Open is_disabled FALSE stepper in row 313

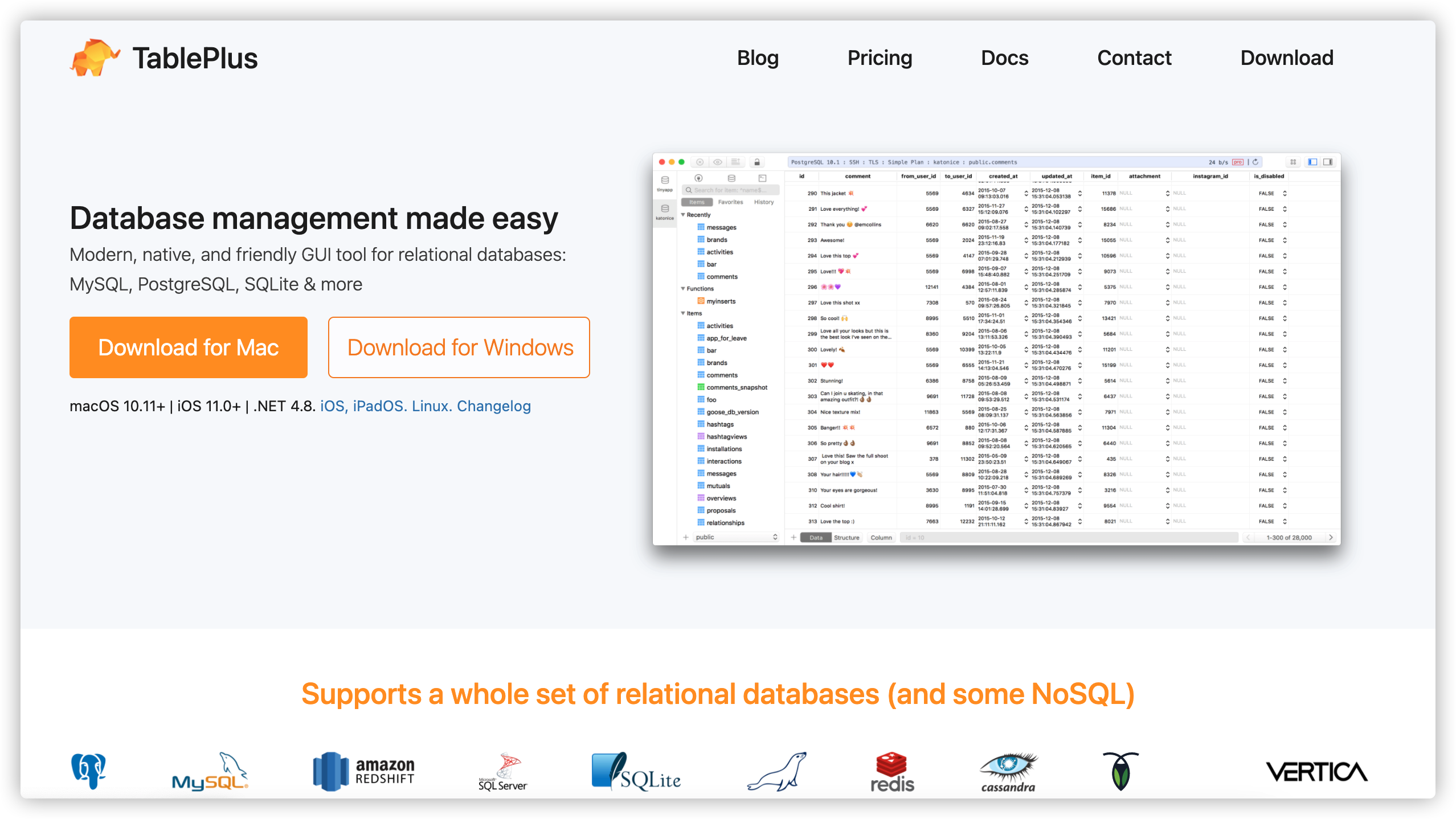tap(1285, 522)
